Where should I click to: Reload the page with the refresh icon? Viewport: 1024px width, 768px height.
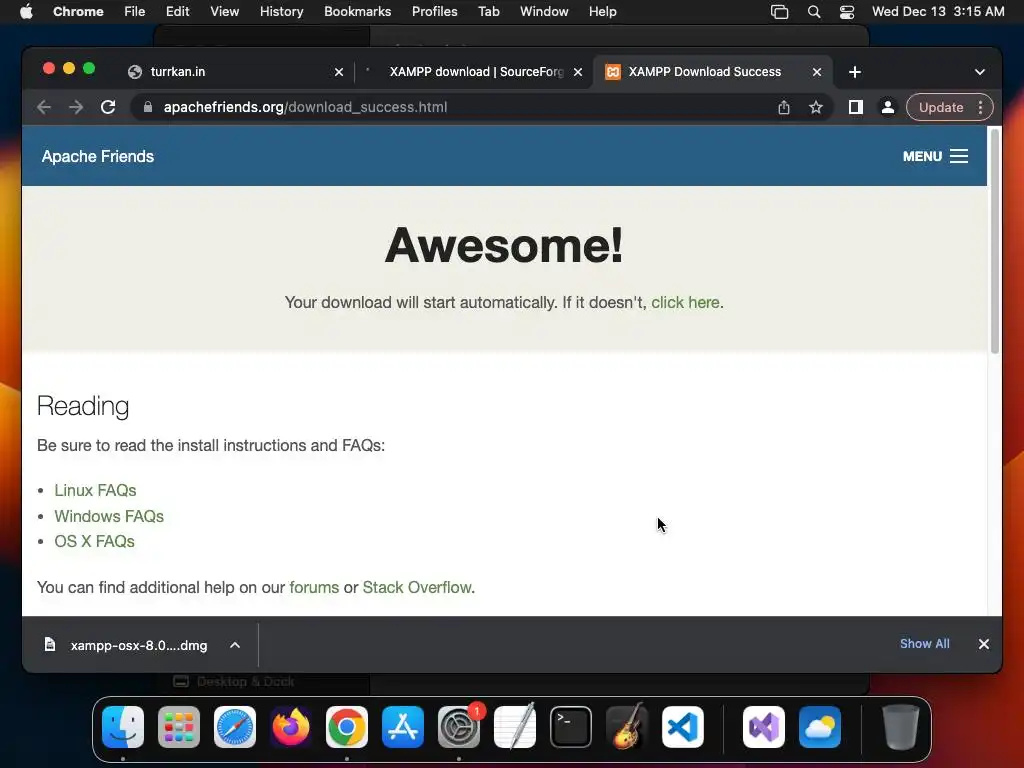108,107
